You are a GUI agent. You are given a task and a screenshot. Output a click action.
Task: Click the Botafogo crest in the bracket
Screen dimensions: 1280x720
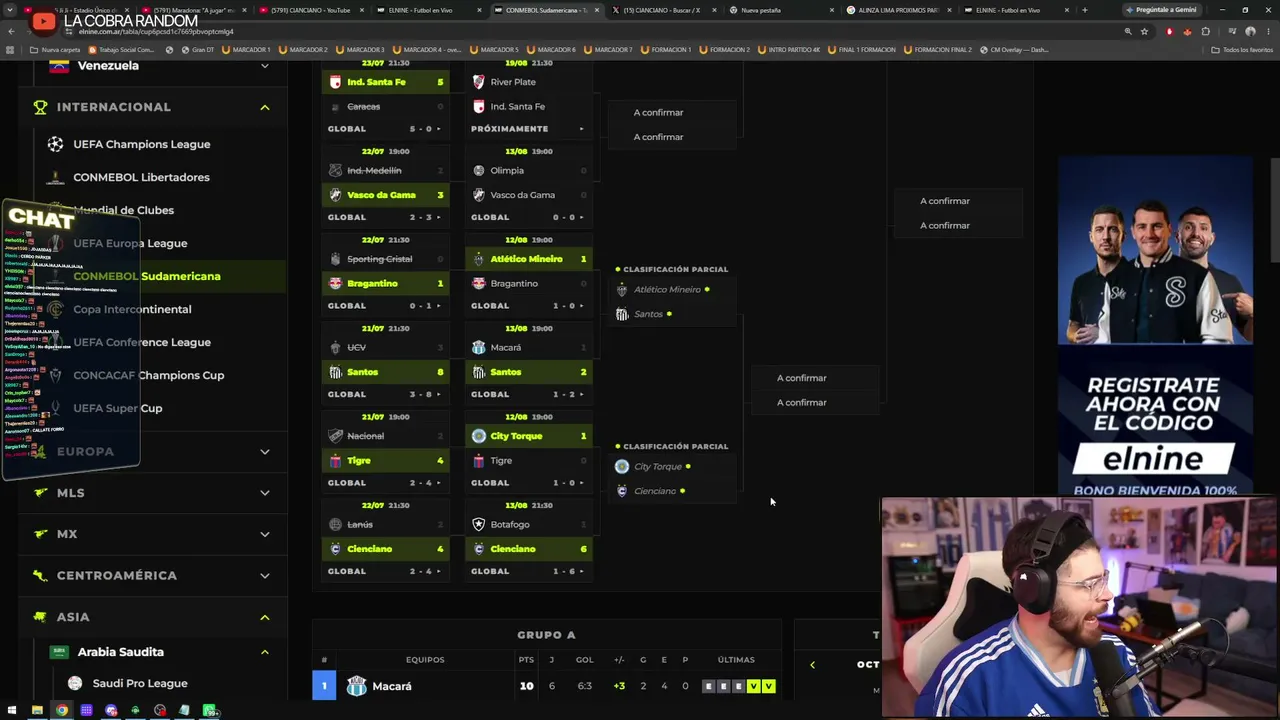tap(479, 524)
